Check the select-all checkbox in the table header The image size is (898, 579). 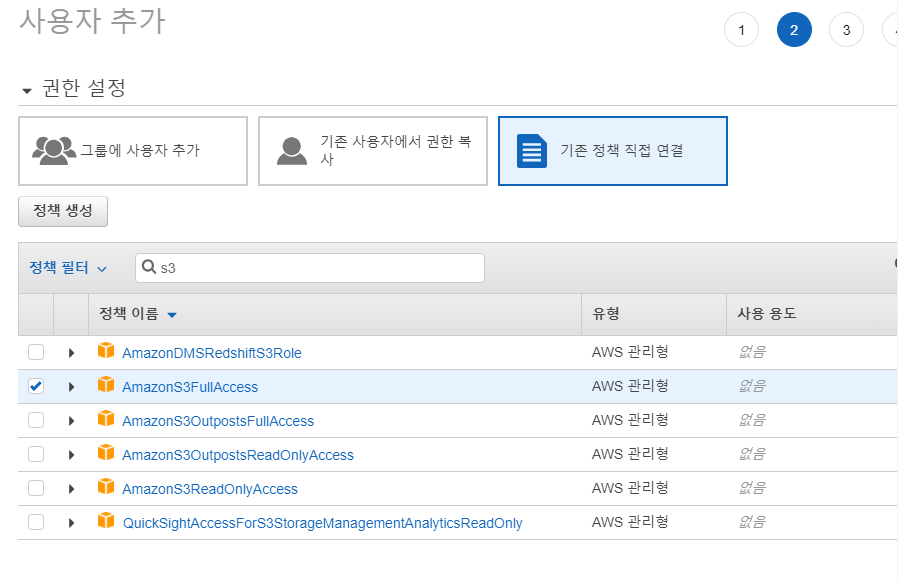click(36, 313)
